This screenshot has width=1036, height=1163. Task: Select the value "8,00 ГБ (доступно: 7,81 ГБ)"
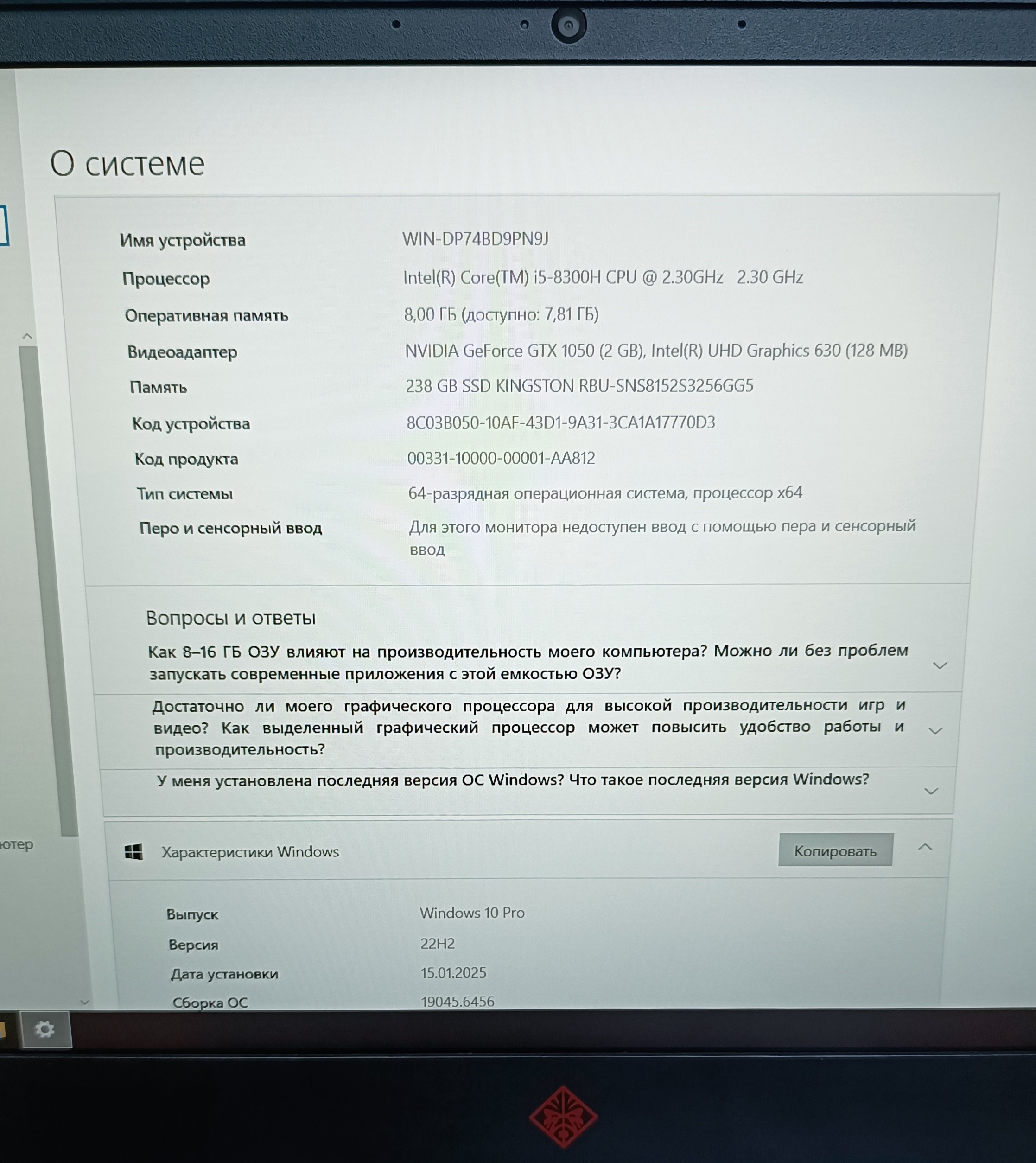pos(502,314)
